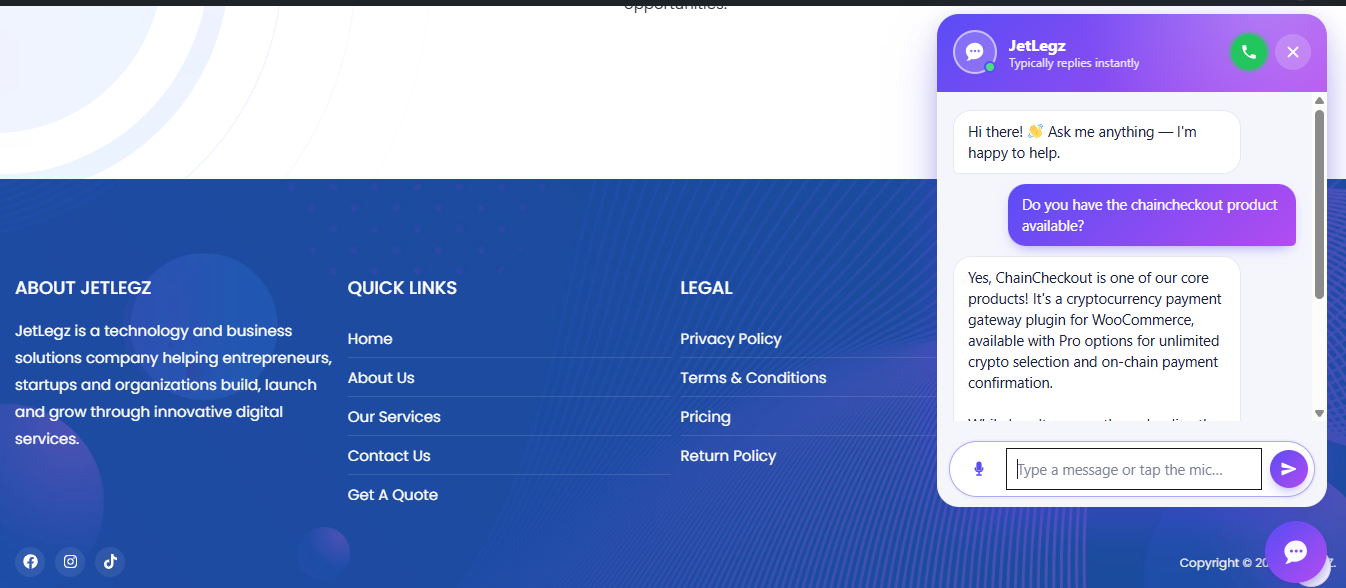The width and height of the screenshot is (1346, 588).
Task: Click the chat scrollbar thumb
Action: (x=1319, y=204)
